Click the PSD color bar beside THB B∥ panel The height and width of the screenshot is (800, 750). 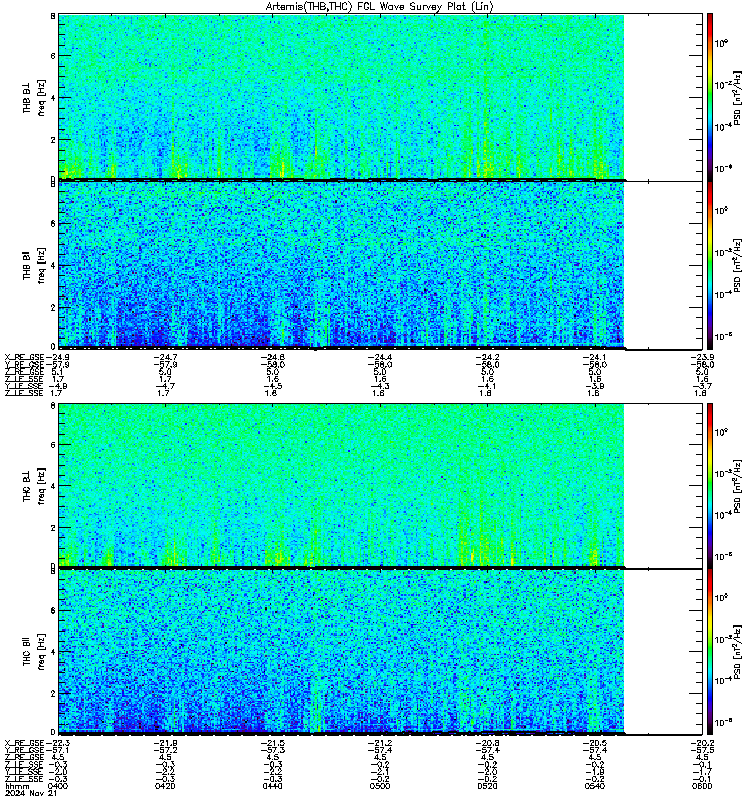click(x=710, y=265)
